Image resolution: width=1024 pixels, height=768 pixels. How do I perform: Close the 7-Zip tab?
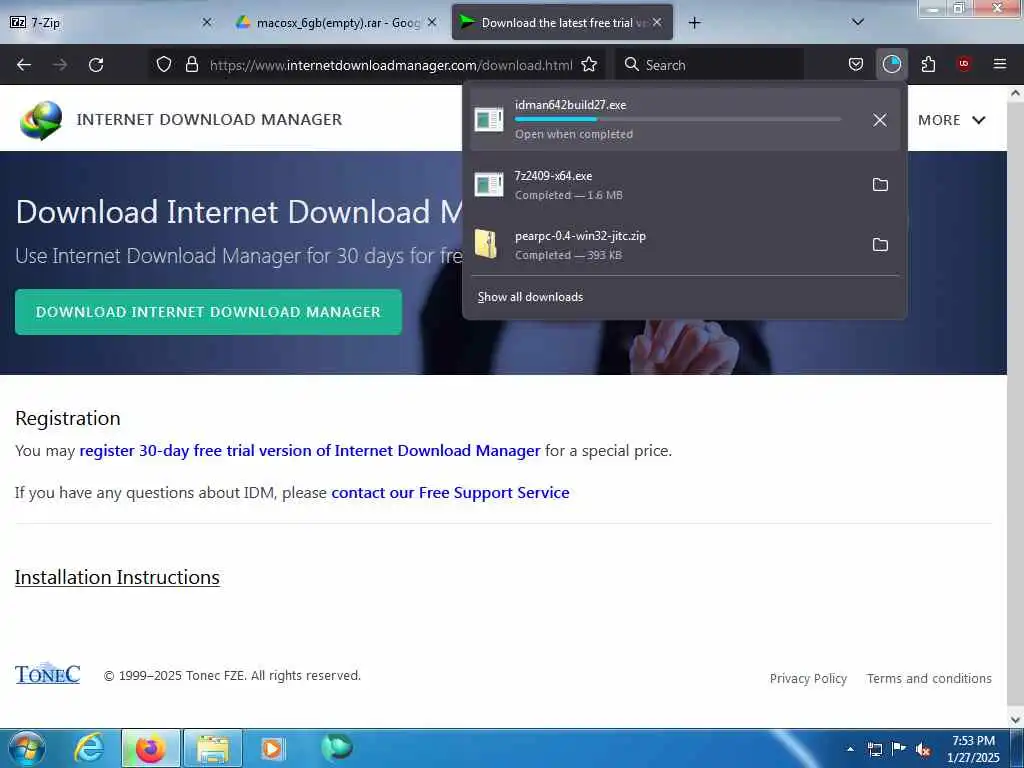207,23
